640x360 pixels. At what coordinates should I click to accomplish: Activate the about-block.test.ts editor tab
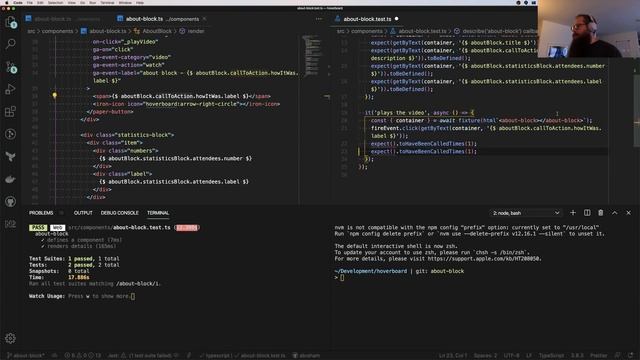tap(366, 19)
